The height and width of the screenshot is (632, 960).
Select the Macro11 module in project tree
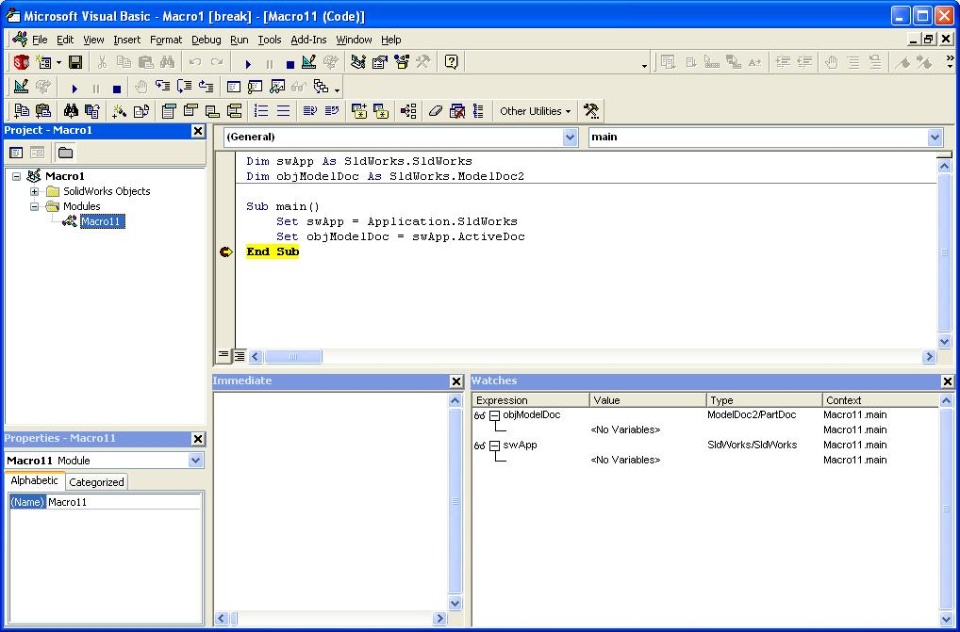point(102,222)
